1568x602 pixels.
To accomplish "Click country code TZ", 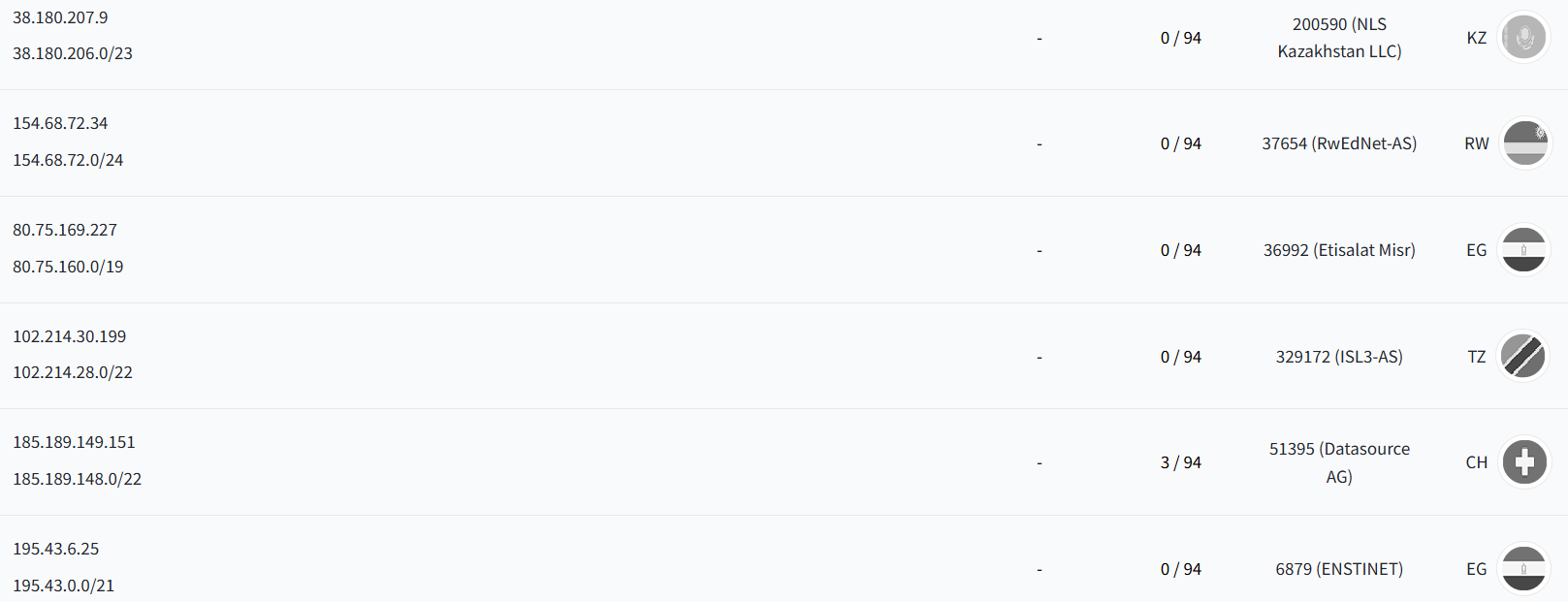I will [x=1477, y=357].
